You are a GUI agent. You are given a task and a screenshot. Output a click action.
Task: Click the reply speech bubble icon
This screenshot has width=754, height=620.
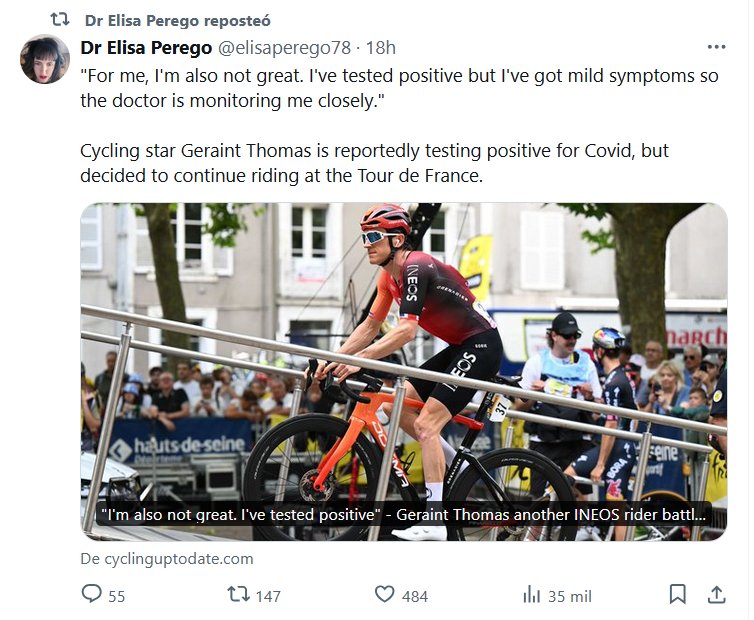(91, 594)
